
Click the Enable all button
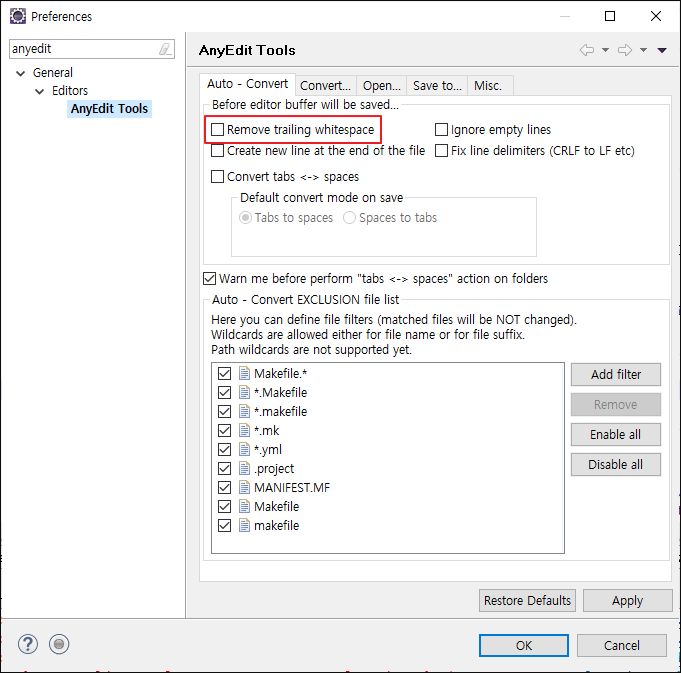point(616,434)
